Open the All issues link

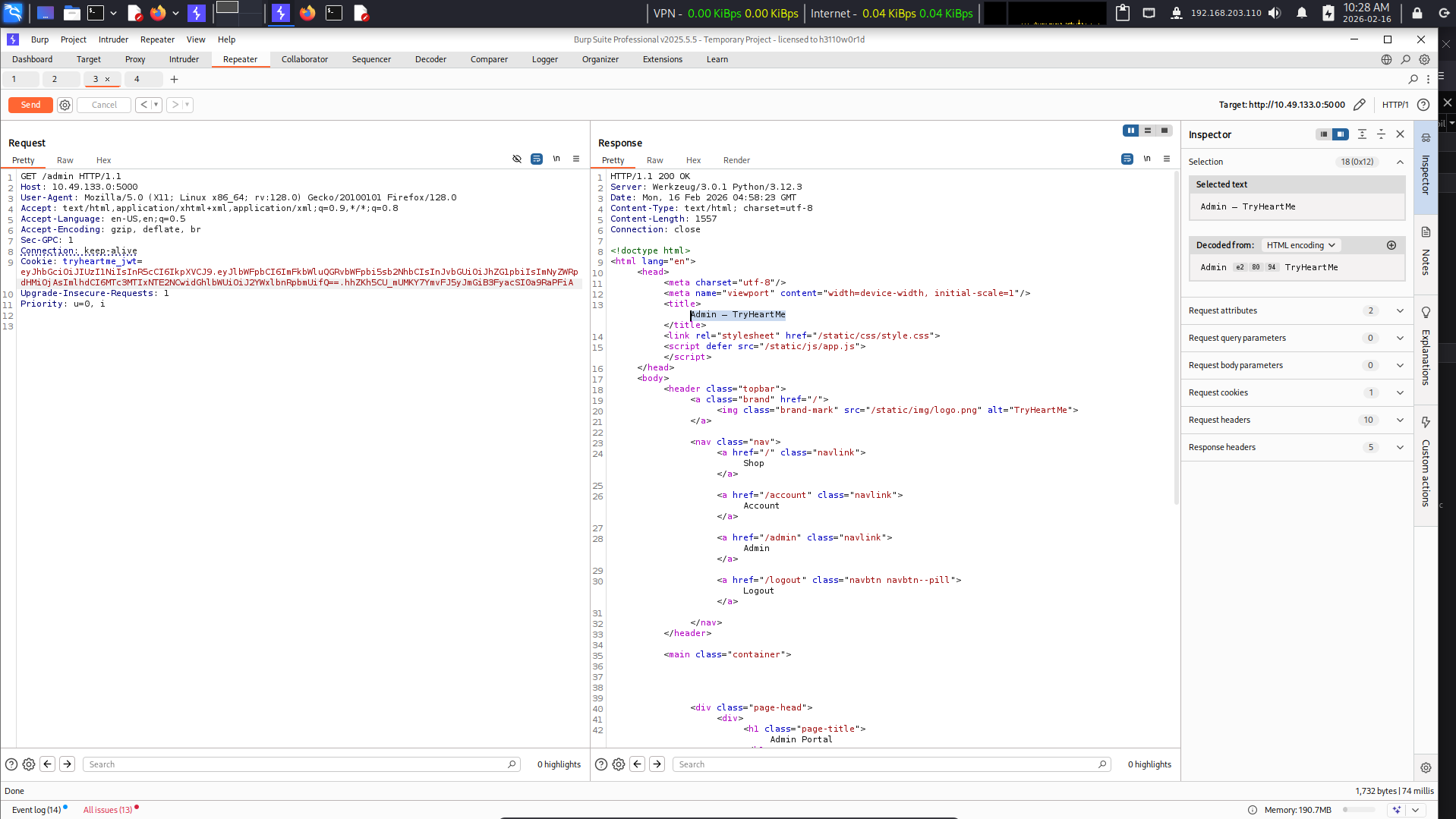point(108,810)
